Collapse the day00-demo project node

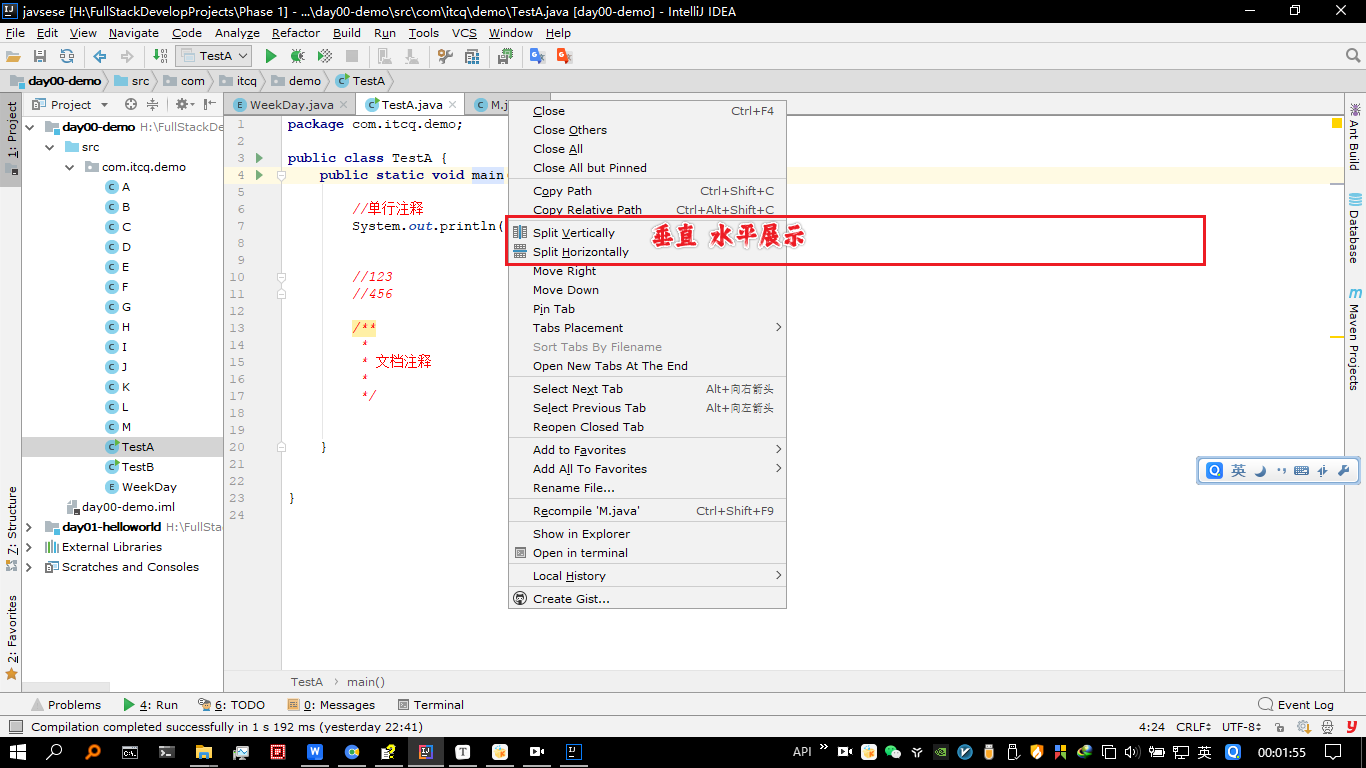29,127
